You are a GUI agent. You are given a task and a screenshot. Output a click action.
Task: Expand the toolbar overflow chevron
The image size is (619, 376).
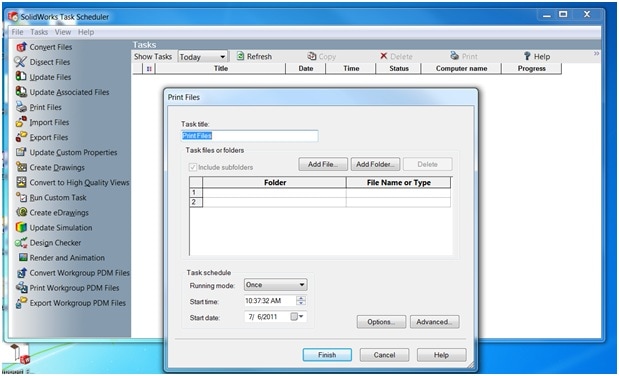coord(596,53)
